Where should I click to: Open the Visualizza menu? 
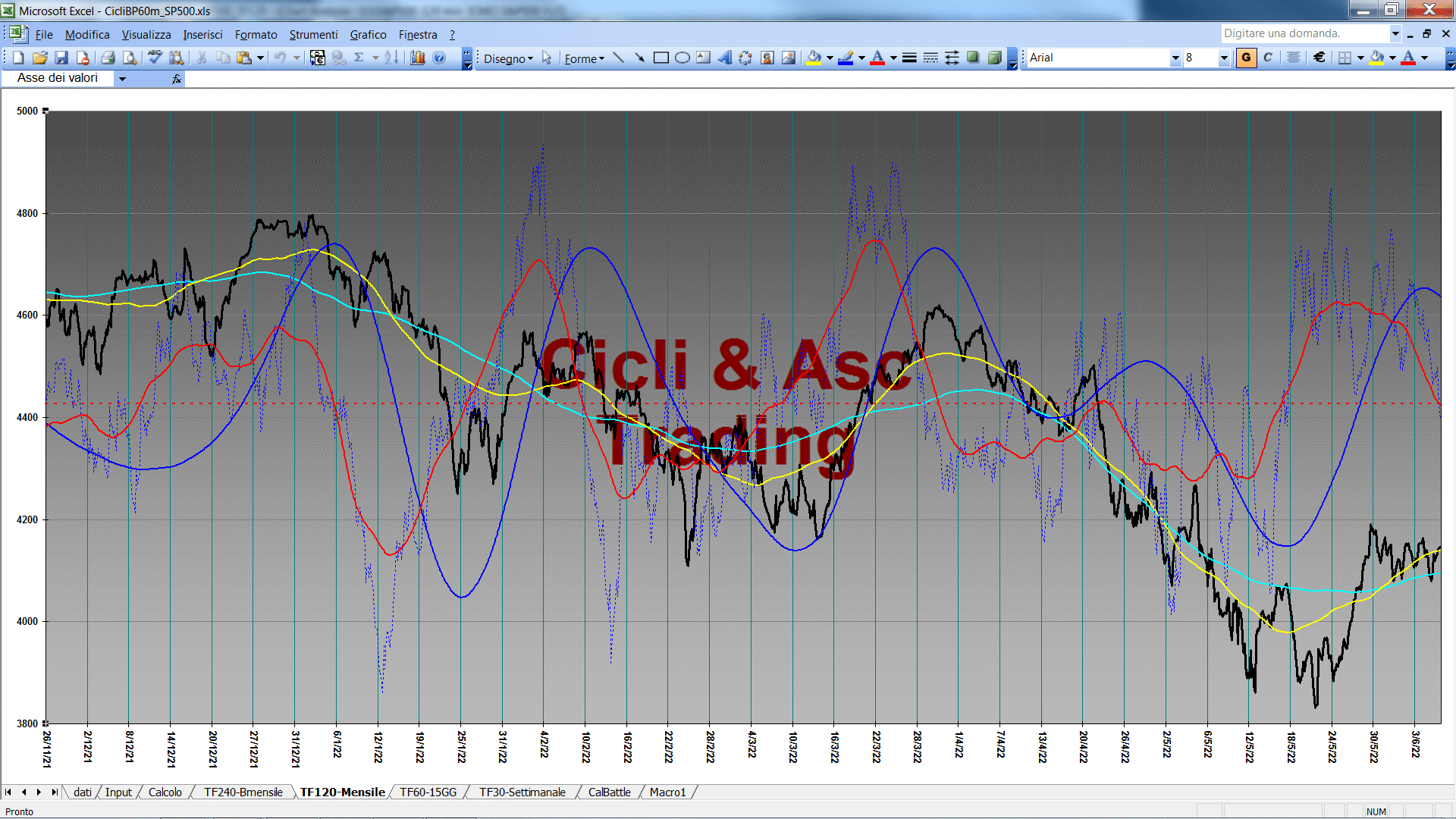pos(146,35)
